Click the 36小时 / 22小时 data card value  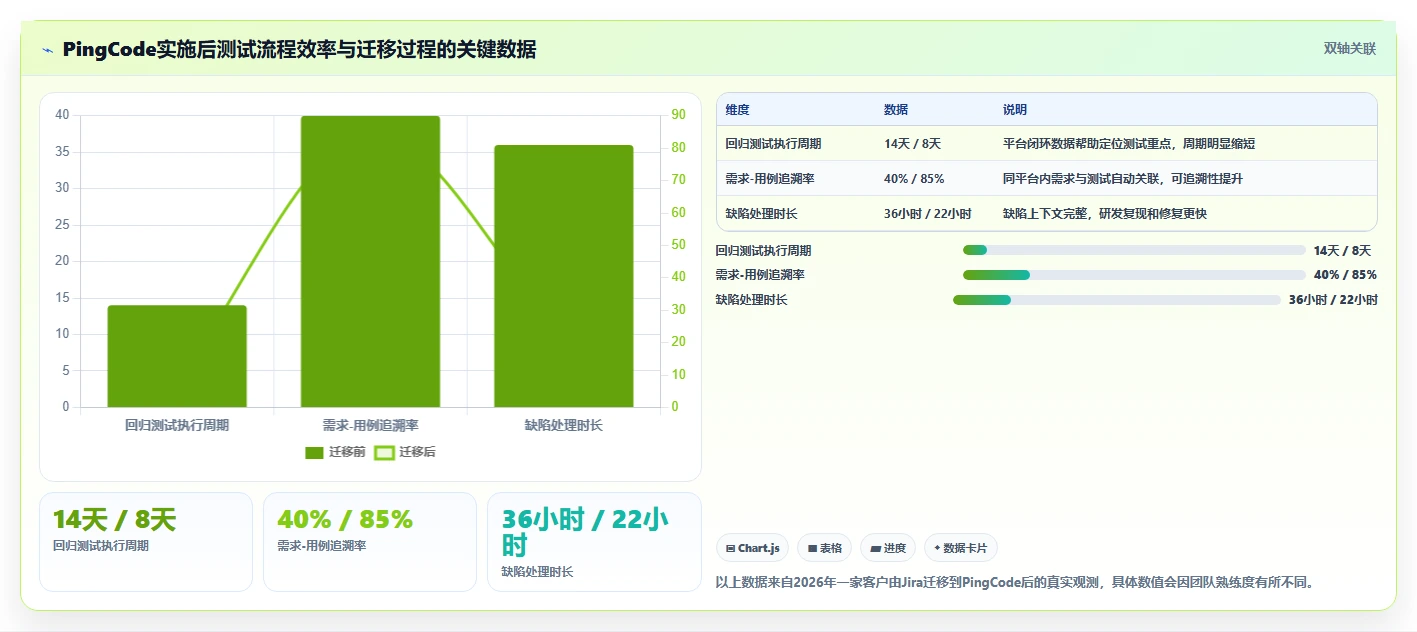point(585,533)
